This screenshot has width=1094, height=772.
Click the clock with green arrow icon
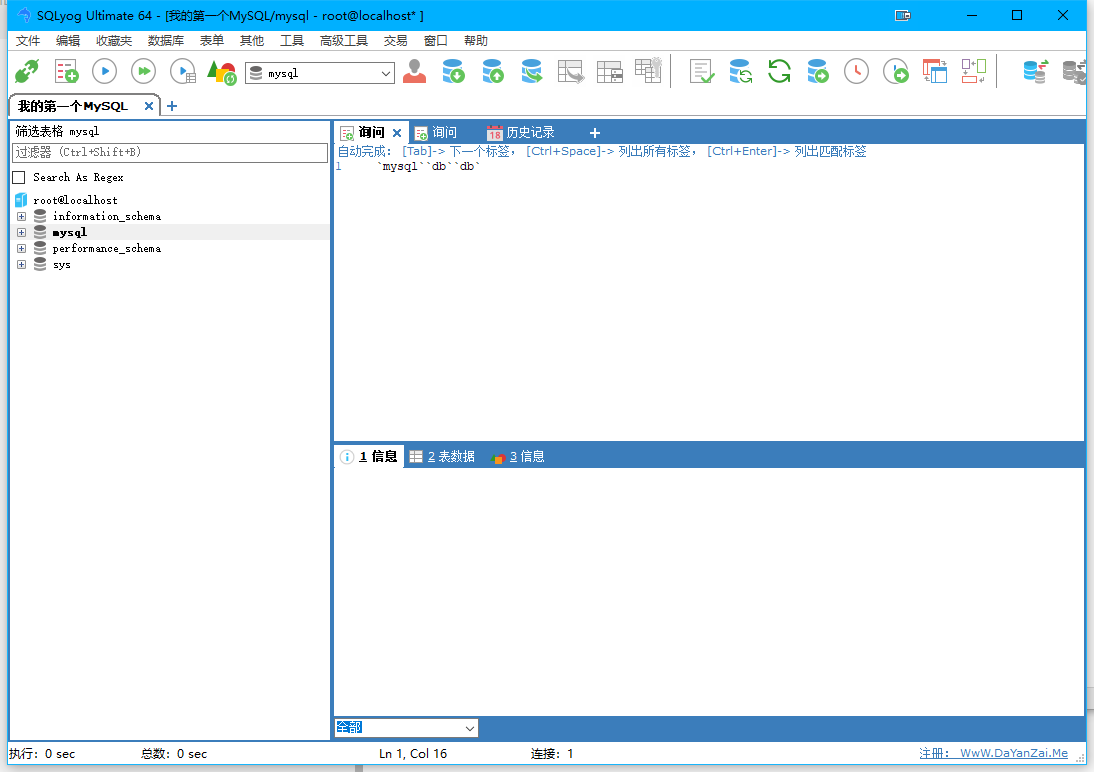[x=896, y=71]
